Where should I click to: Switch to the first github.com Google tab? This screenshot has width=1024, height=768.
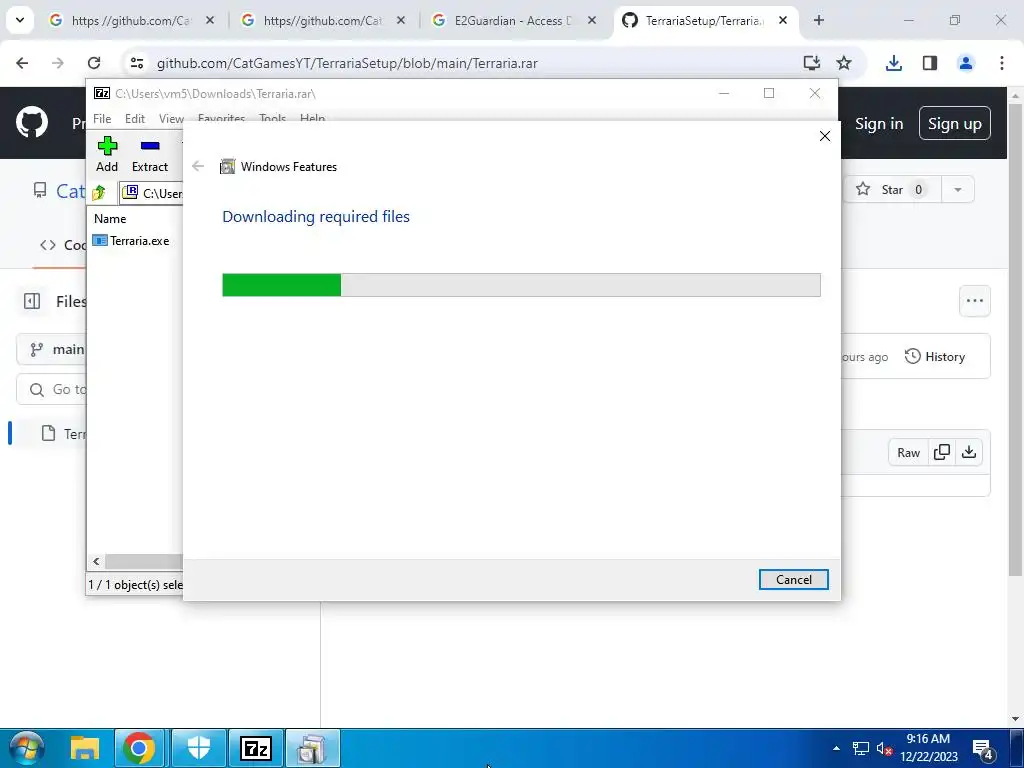point(131,21)
